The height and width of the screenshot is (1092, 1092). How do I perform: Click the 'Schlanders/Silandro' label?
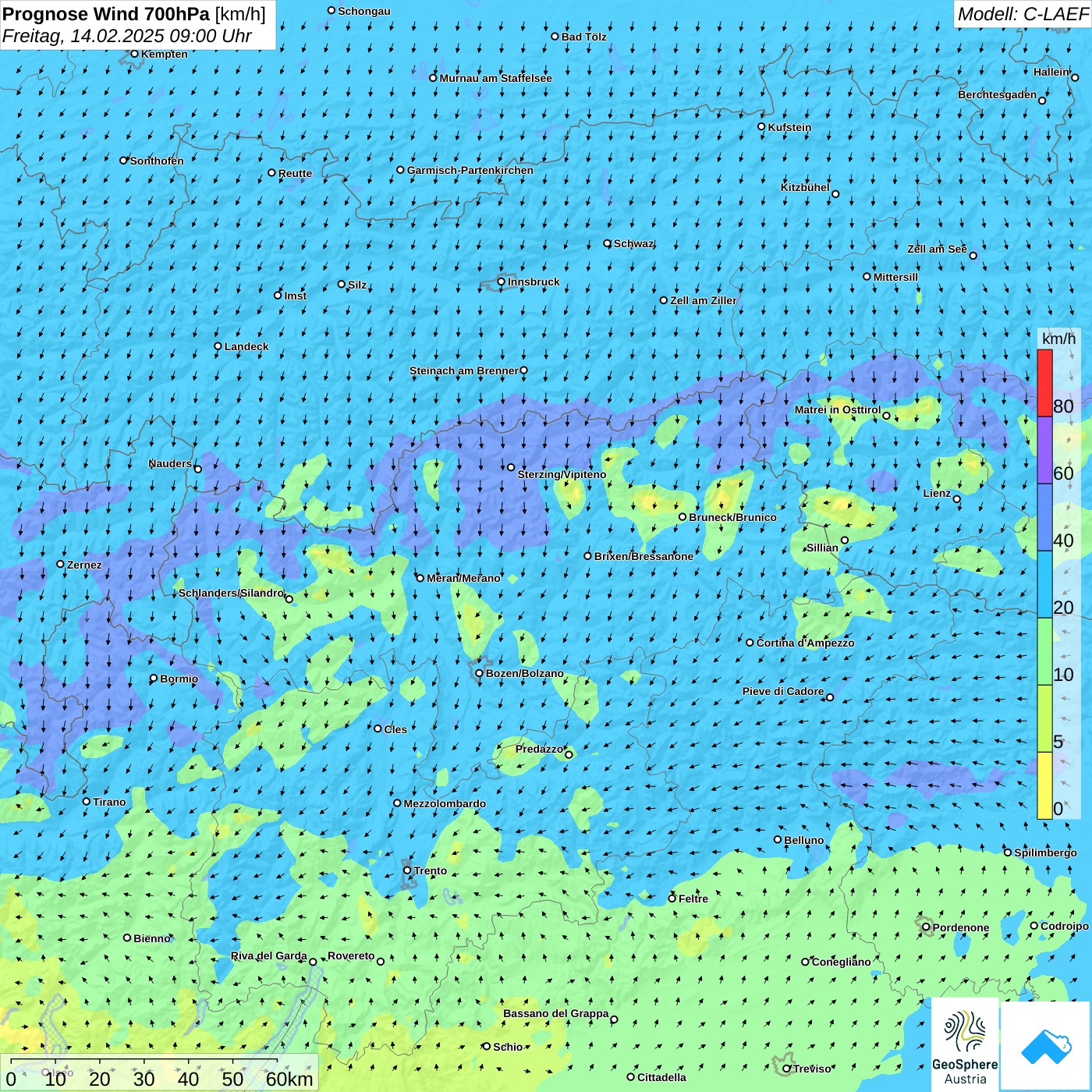231,593
